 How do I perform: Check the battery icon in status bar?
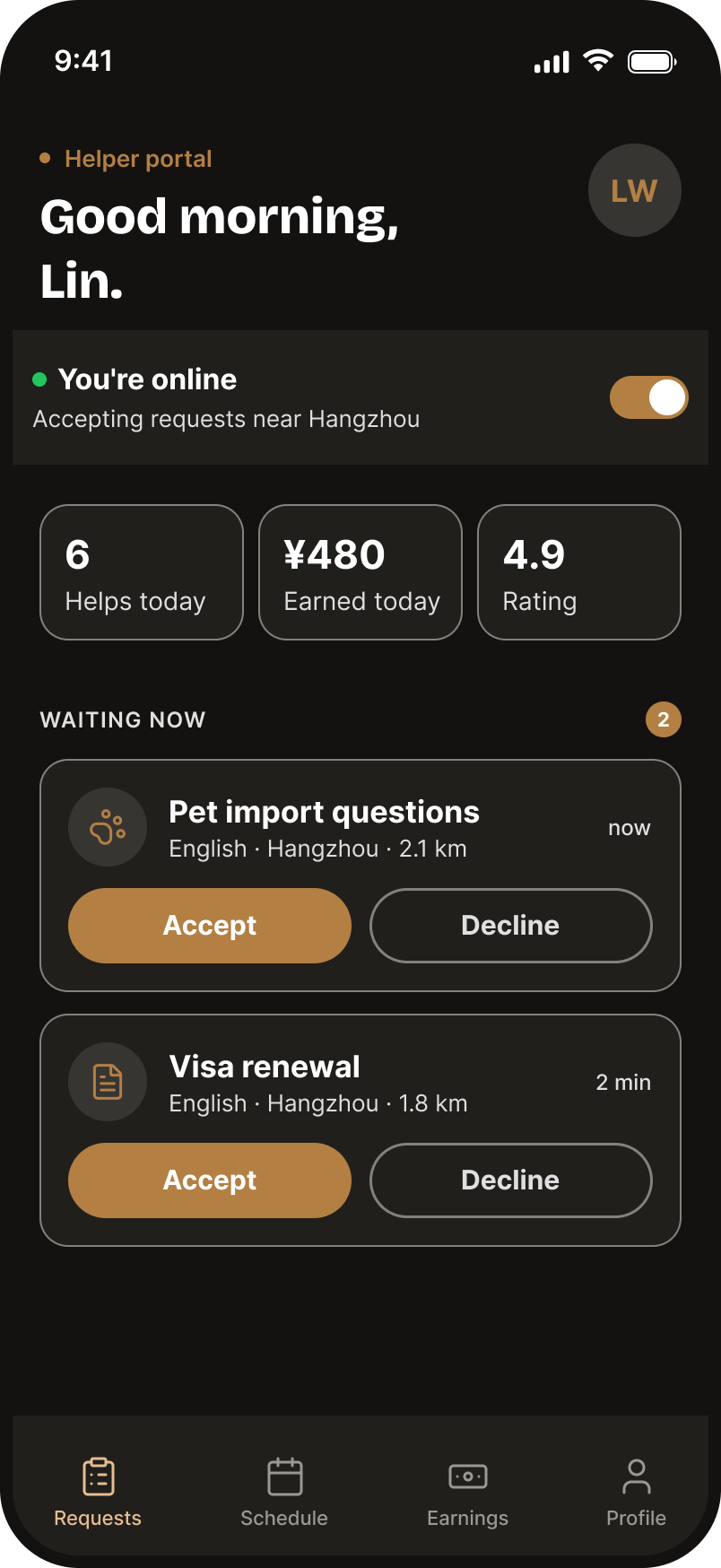[x=652, y=62]
